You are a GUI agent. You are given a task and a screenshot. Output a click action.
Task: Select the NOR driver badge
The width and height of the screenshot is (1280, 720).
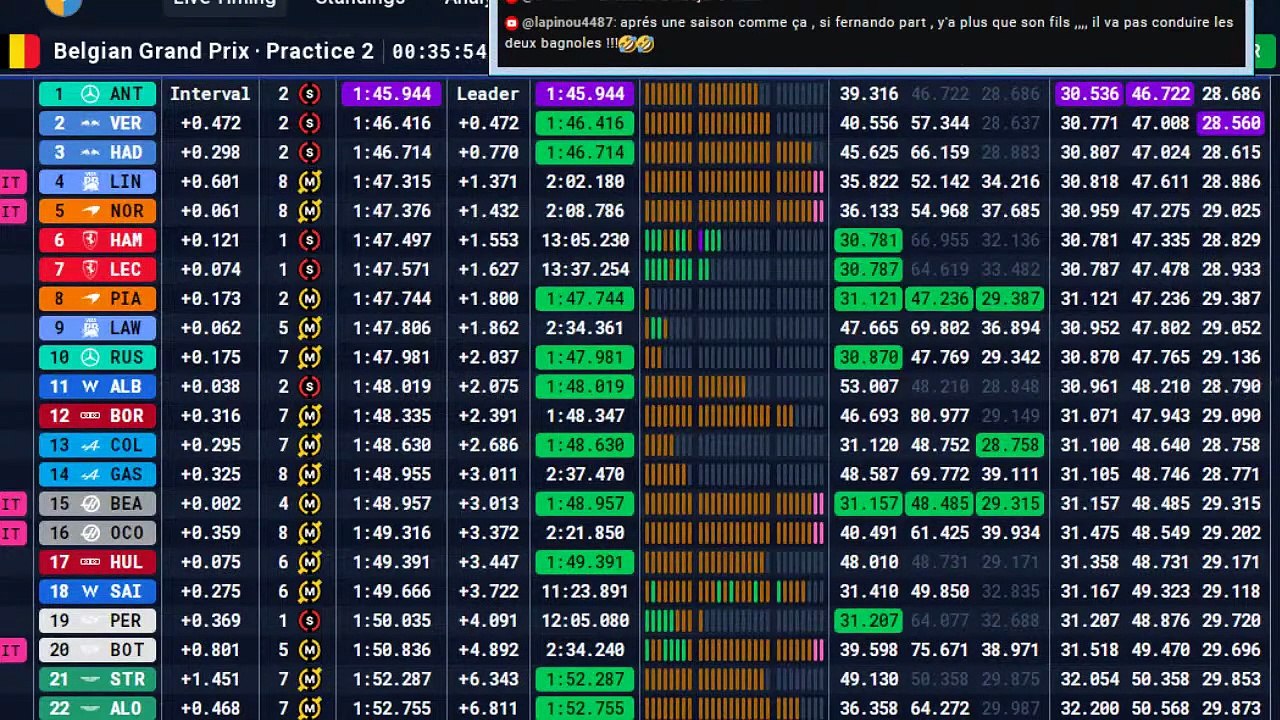tap(98, 211)
